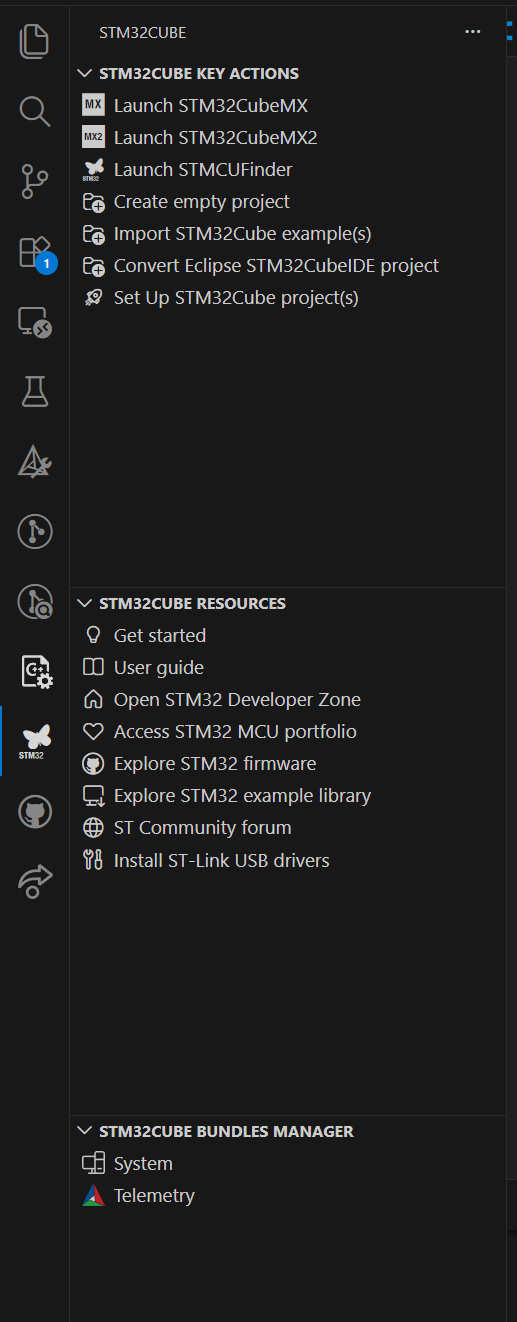Click computer icon beside System

click(x=93, y=1164)
